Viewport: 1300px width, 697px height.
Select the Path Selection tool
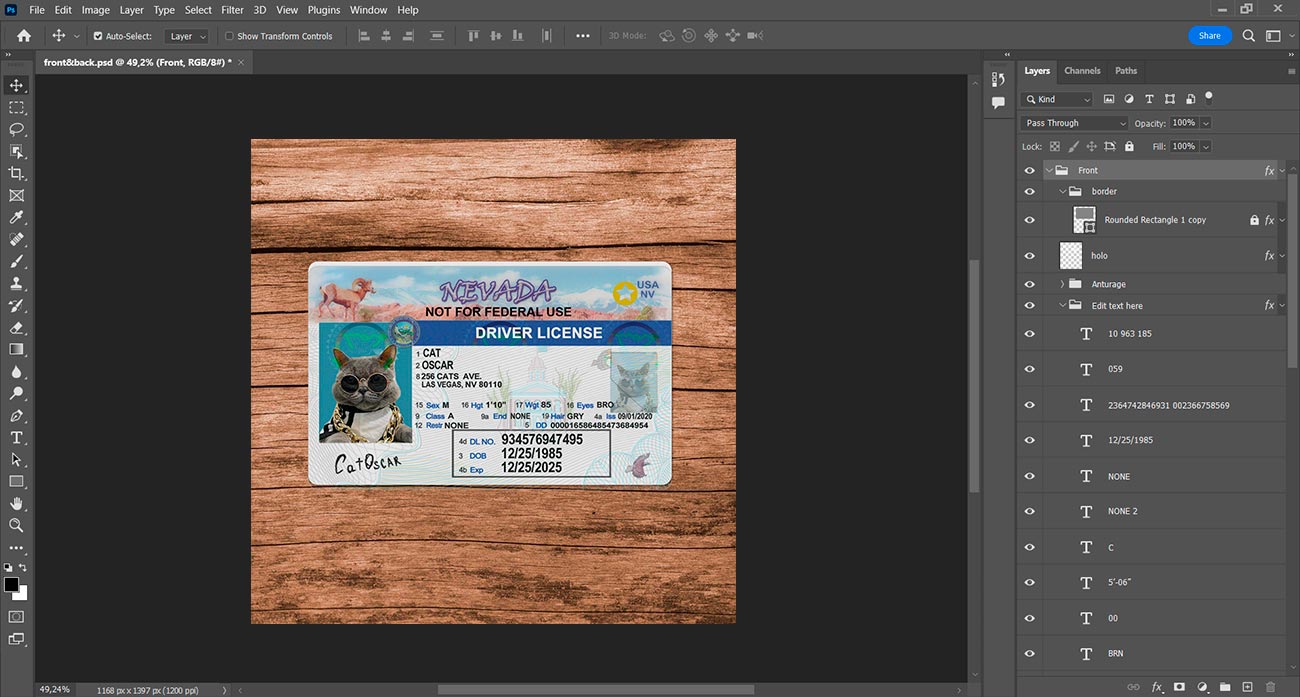pyautogui.click(x=16, y=460)
